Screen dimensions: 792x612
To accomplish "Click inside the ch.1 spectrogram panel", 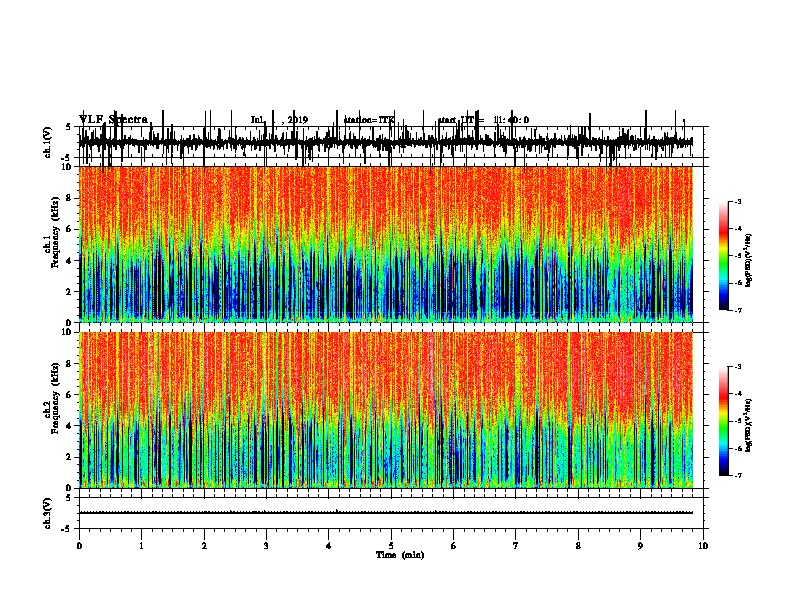I will (x=385, y=244).
